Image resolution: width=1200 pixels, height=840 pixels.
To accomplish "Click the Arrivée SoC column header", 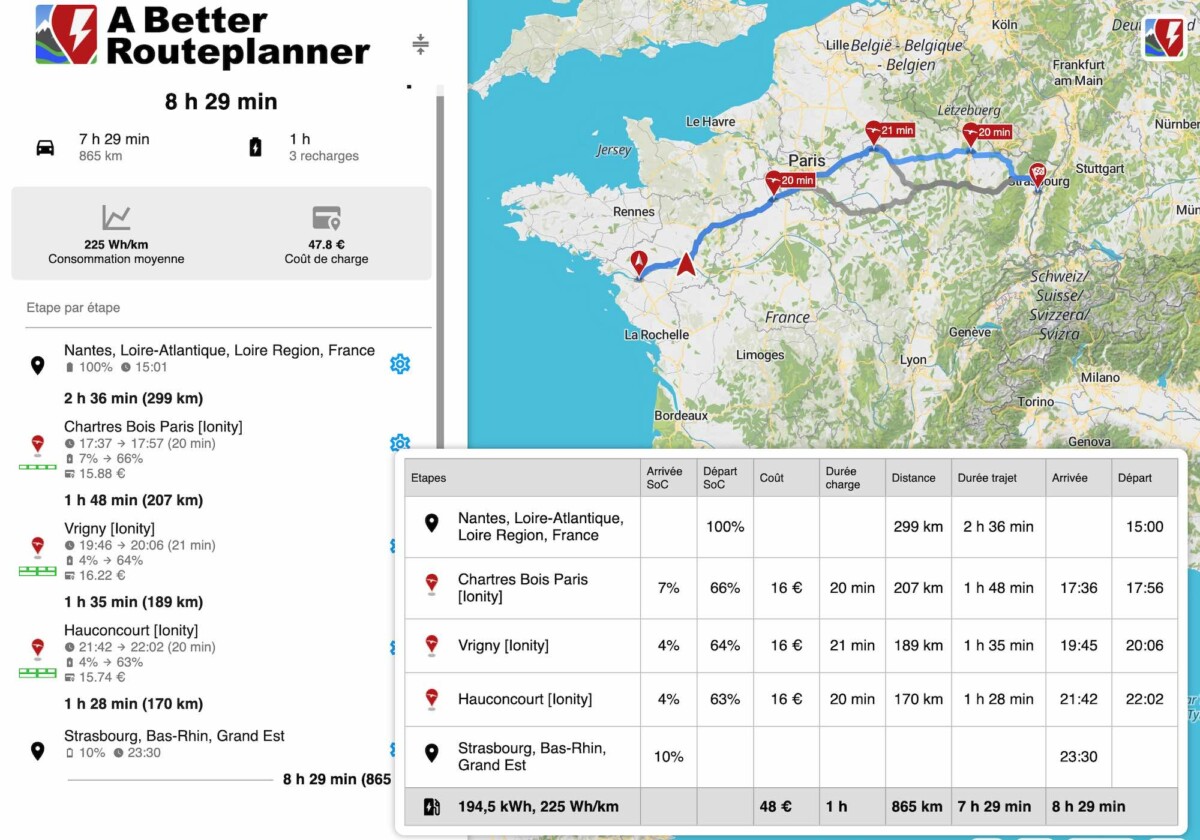I will (x=668, y=478).
